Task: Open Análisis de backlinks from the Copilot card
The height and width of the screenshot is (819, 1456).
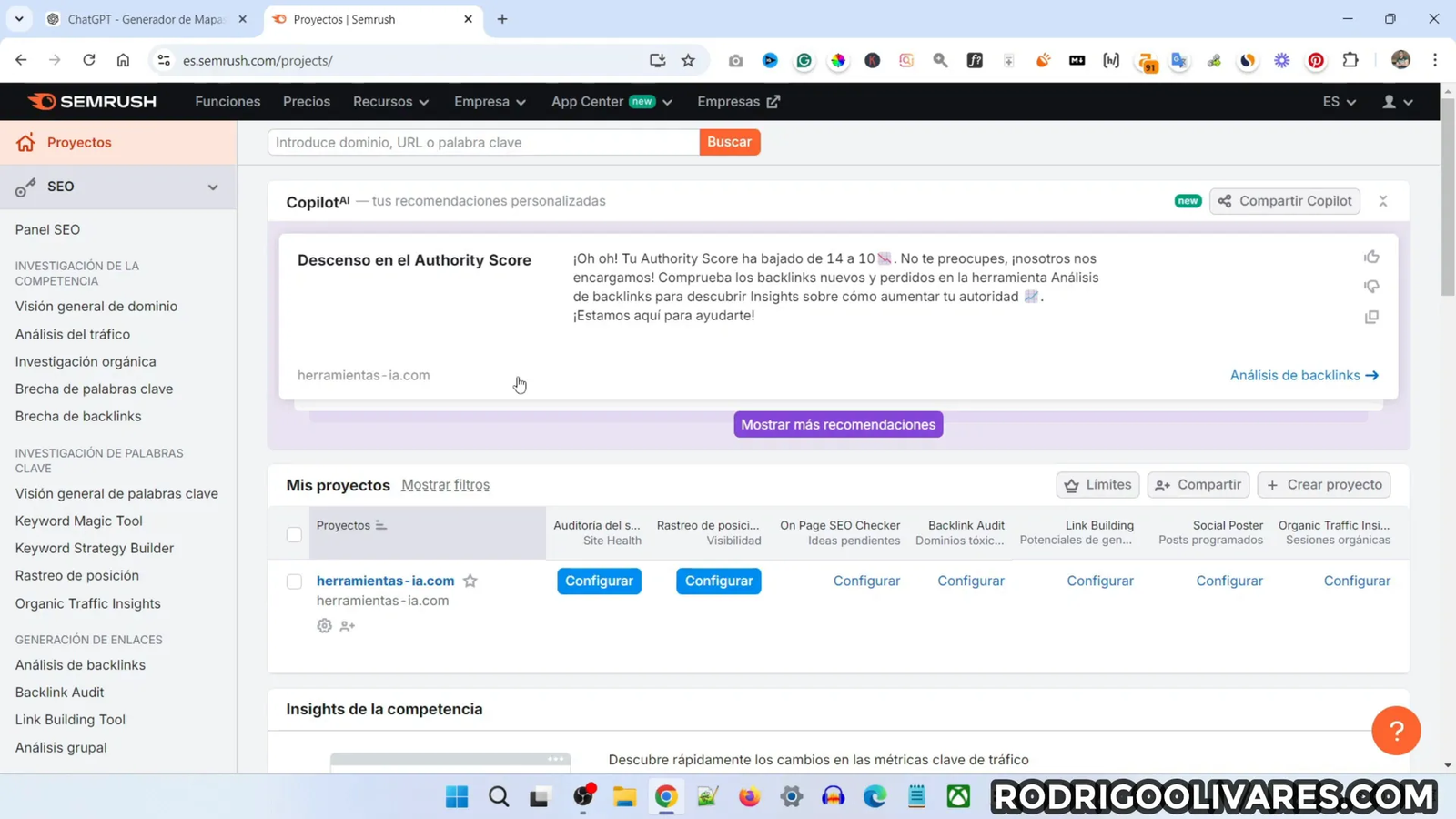Action: click(1296, 375)
